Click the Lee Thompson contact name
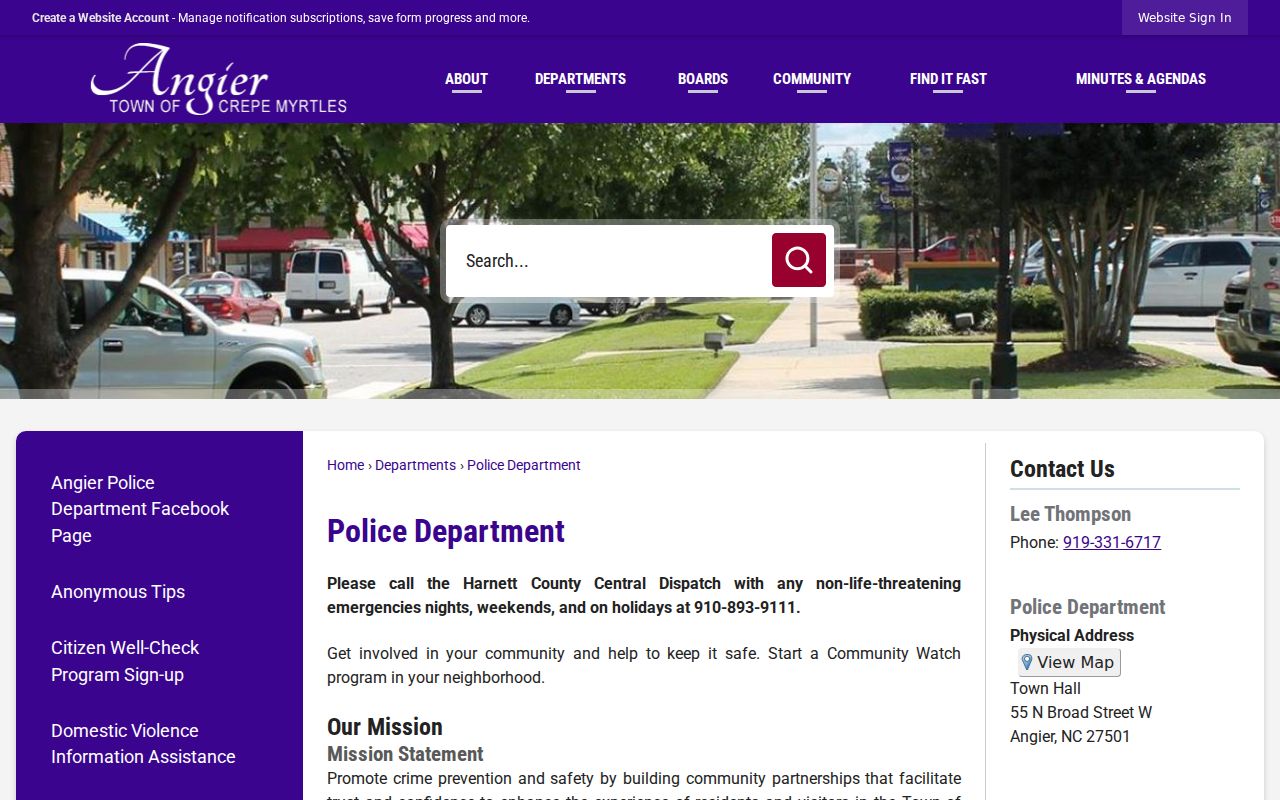The width and height of the screenshot is (1280, 800). [1070, 514]
